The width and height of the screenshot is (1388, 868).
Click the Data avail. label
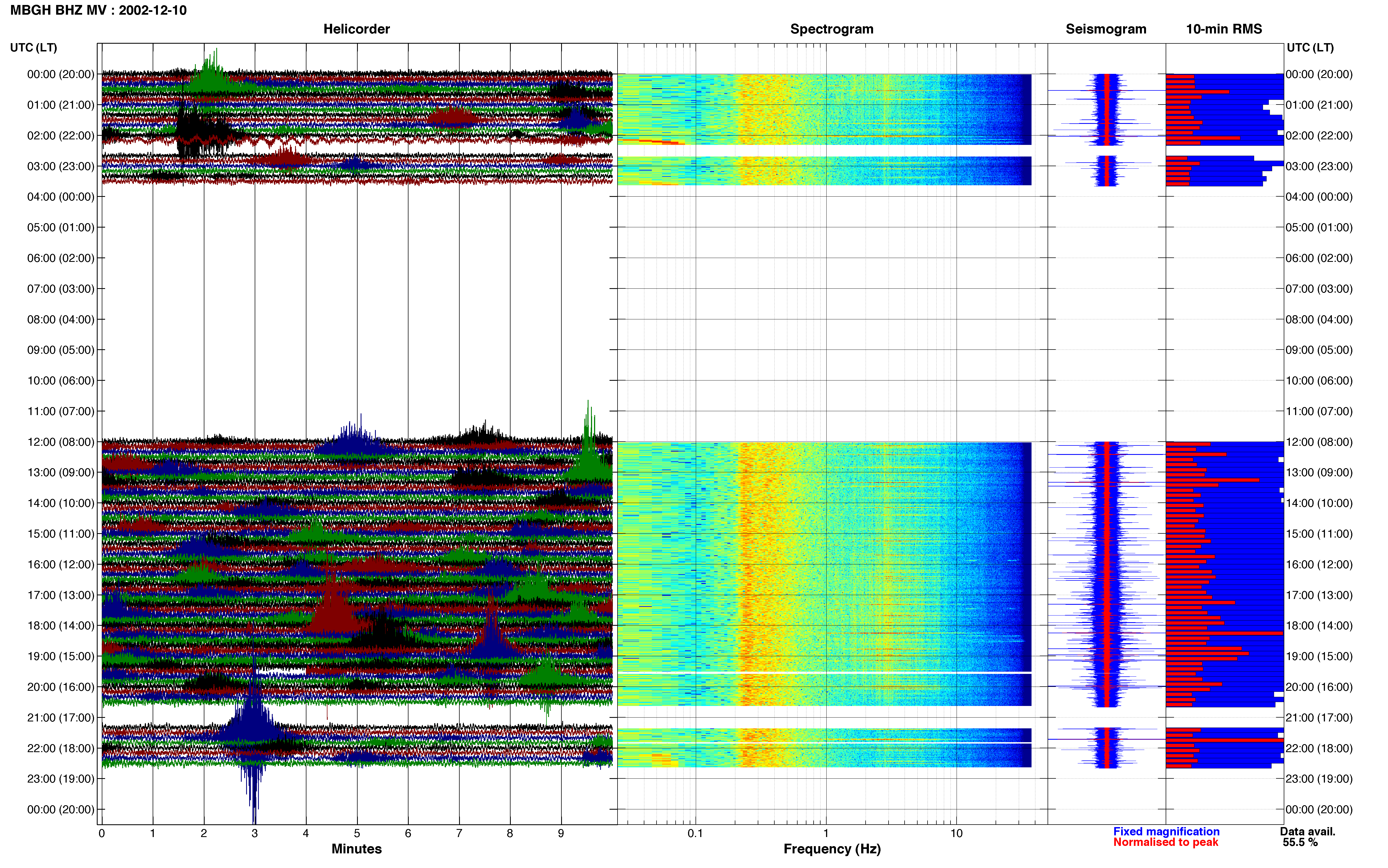coord(1308,831)
